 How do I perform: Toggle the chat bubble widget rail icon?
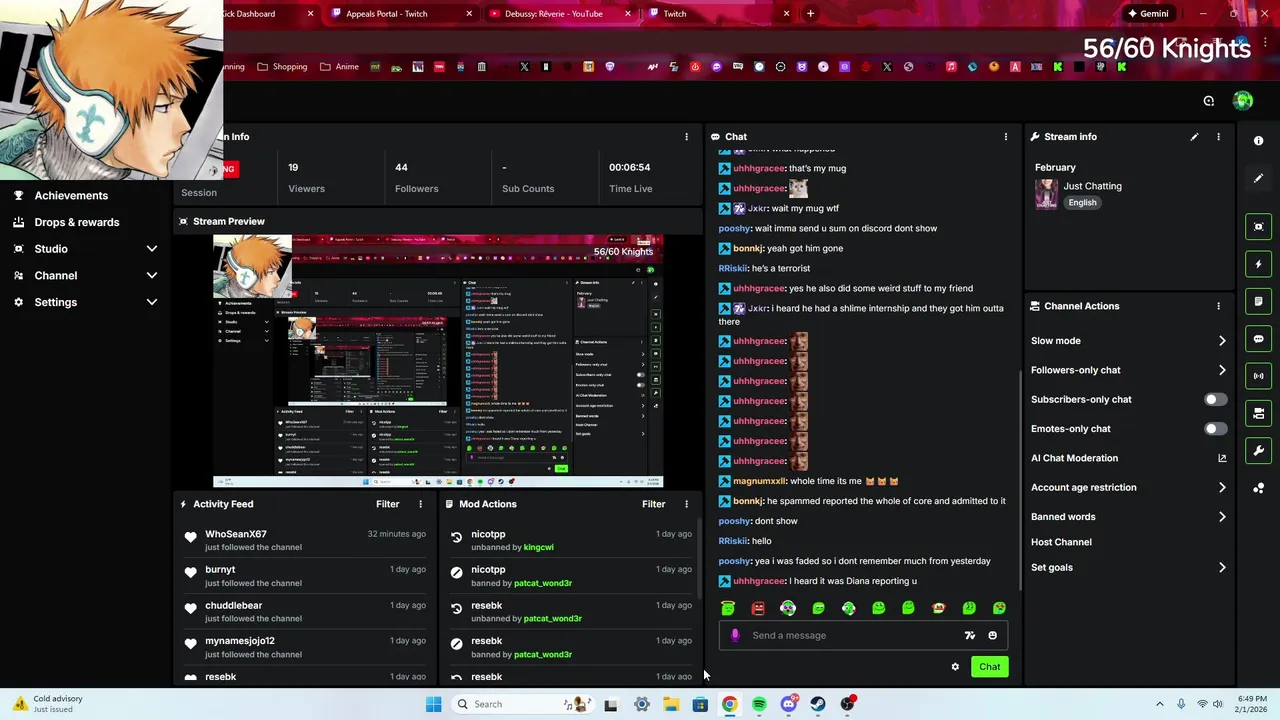1258,339
